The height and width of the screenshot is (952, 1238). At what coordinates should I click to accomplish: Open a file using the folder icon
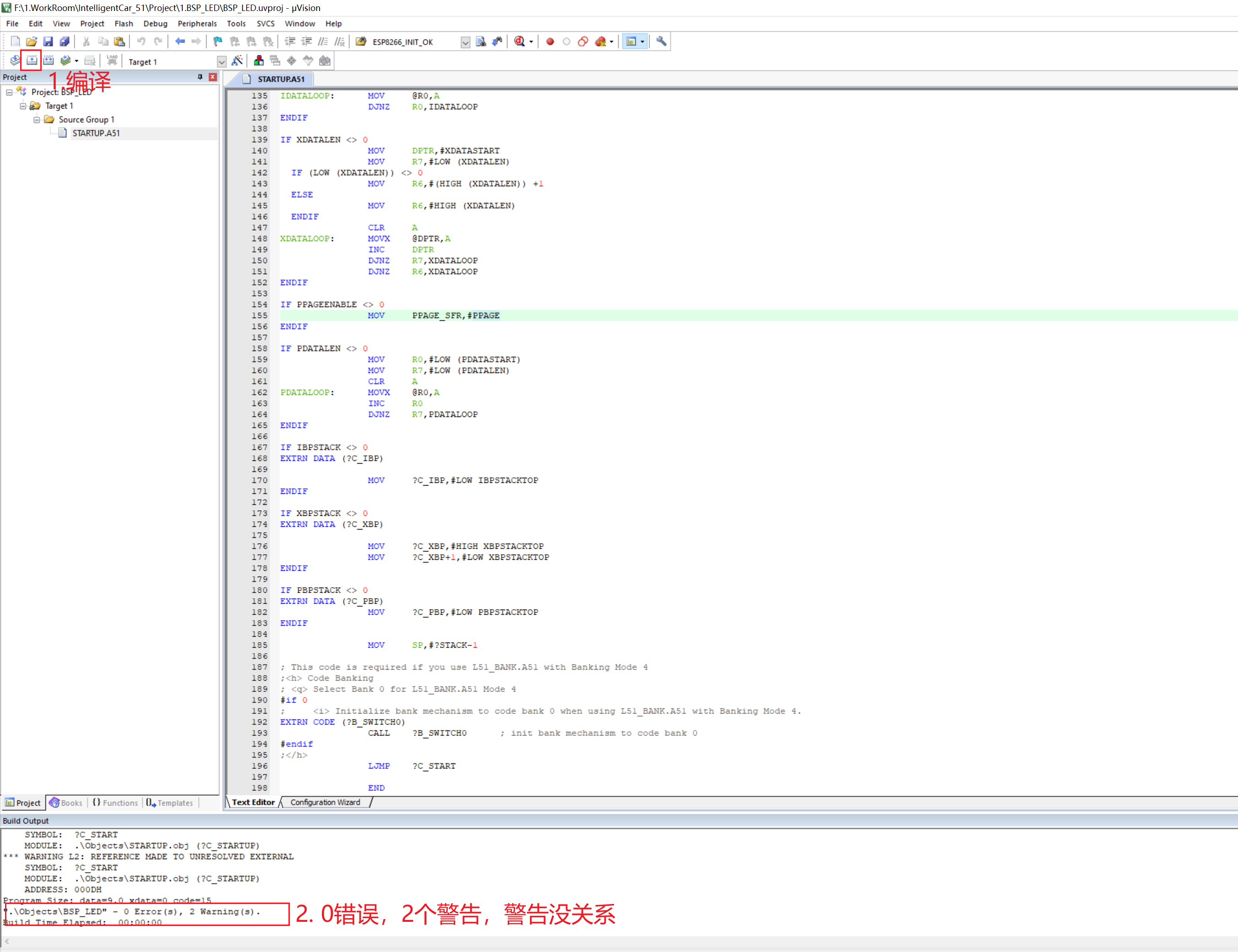click(32, 41)
